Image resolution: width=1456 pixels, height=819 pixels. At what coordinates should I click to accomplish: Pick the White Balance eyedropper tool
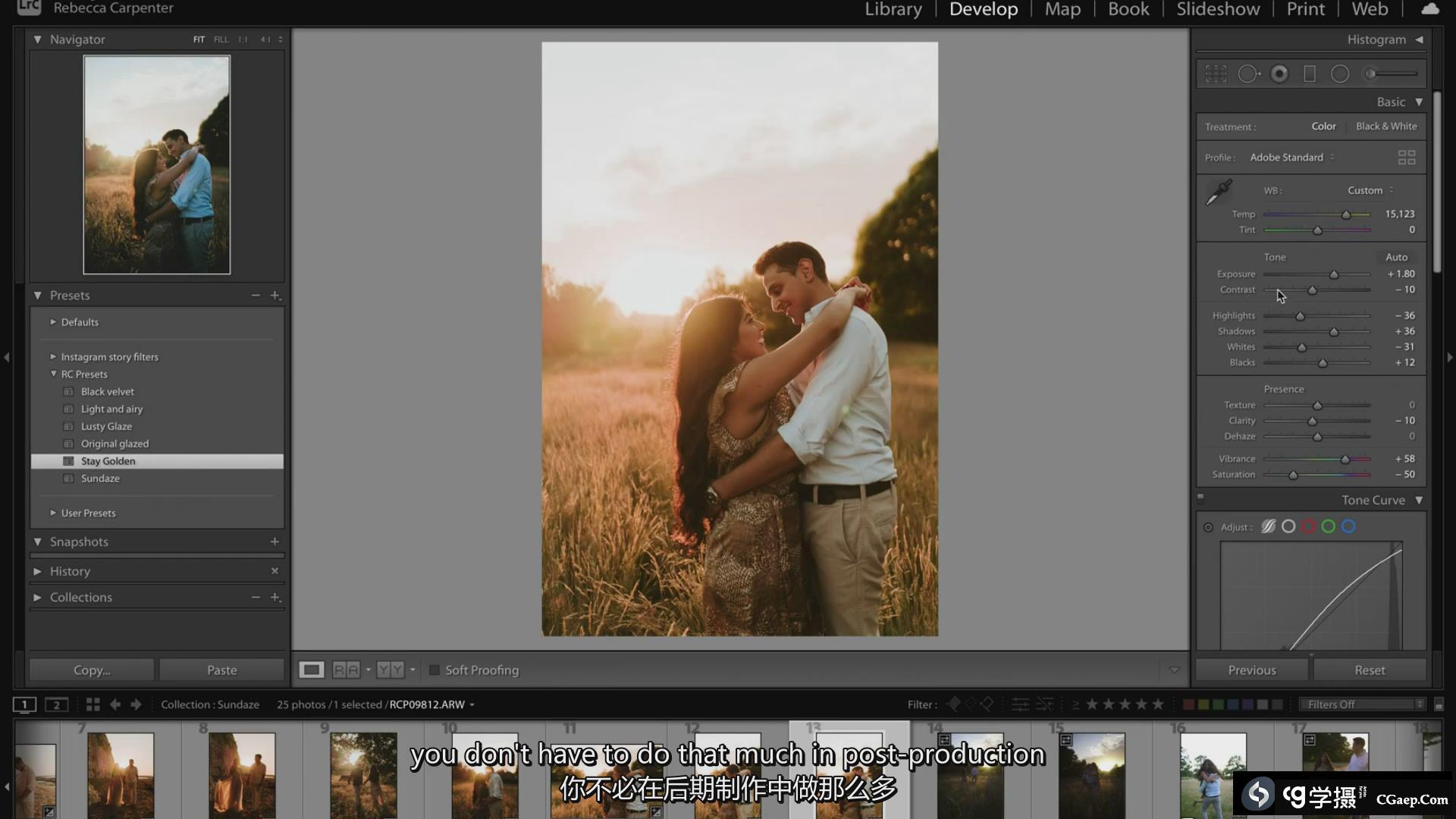(1219, 193)
